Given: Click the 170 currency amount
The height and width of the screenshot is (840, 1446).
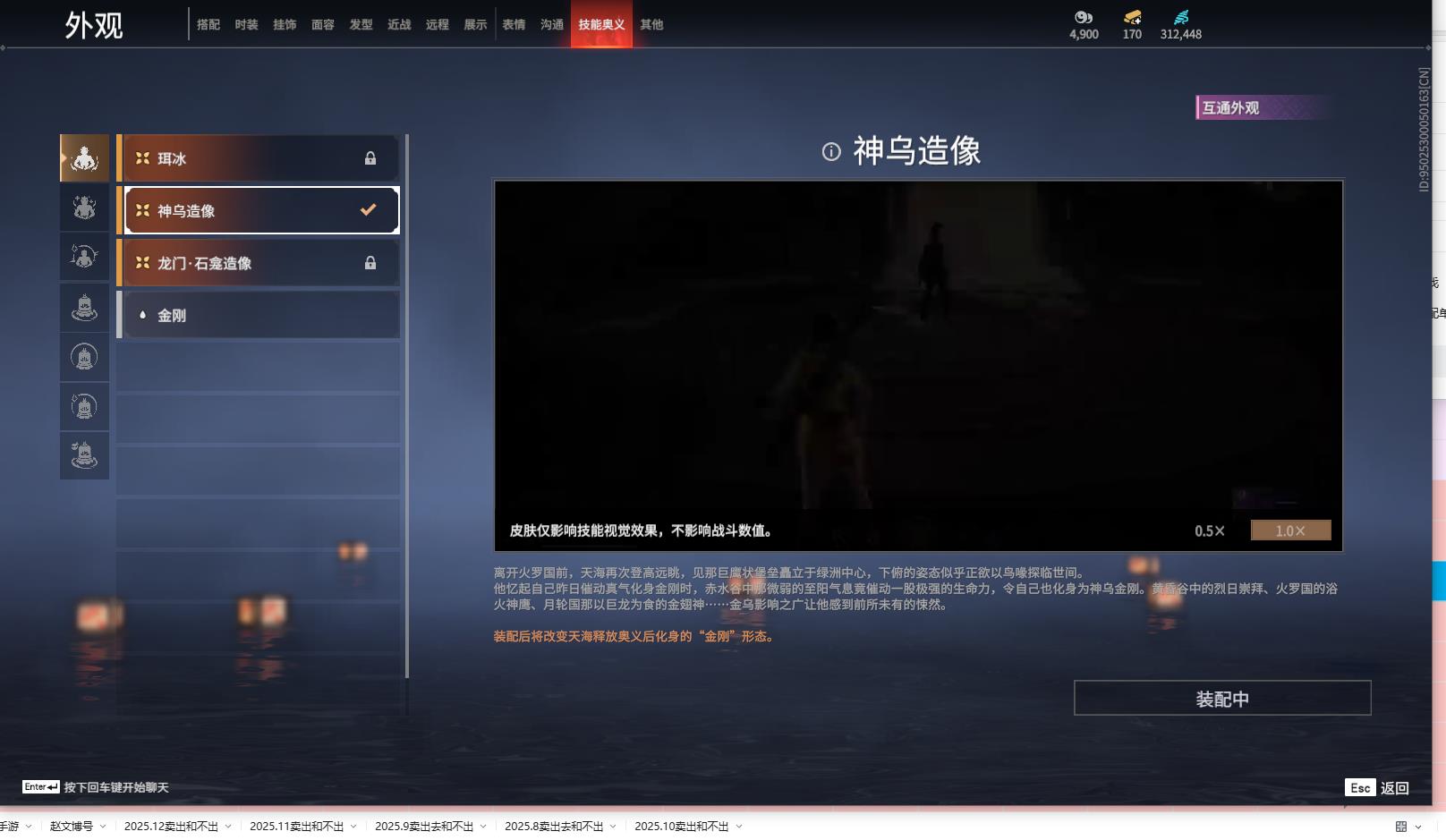Looking at the screenshot, I should coord(1132,34).
